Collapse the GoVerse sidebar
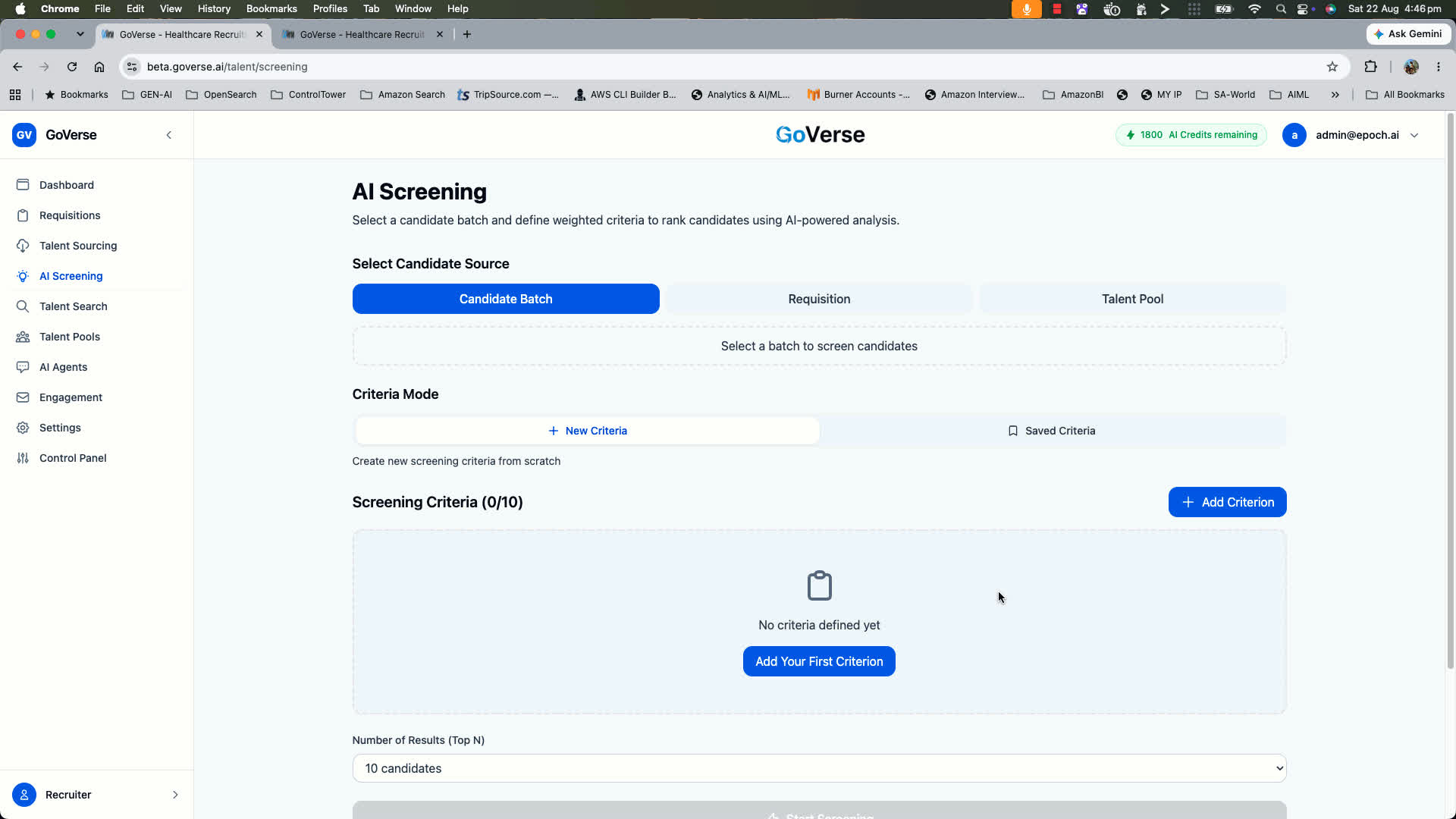 169,135
